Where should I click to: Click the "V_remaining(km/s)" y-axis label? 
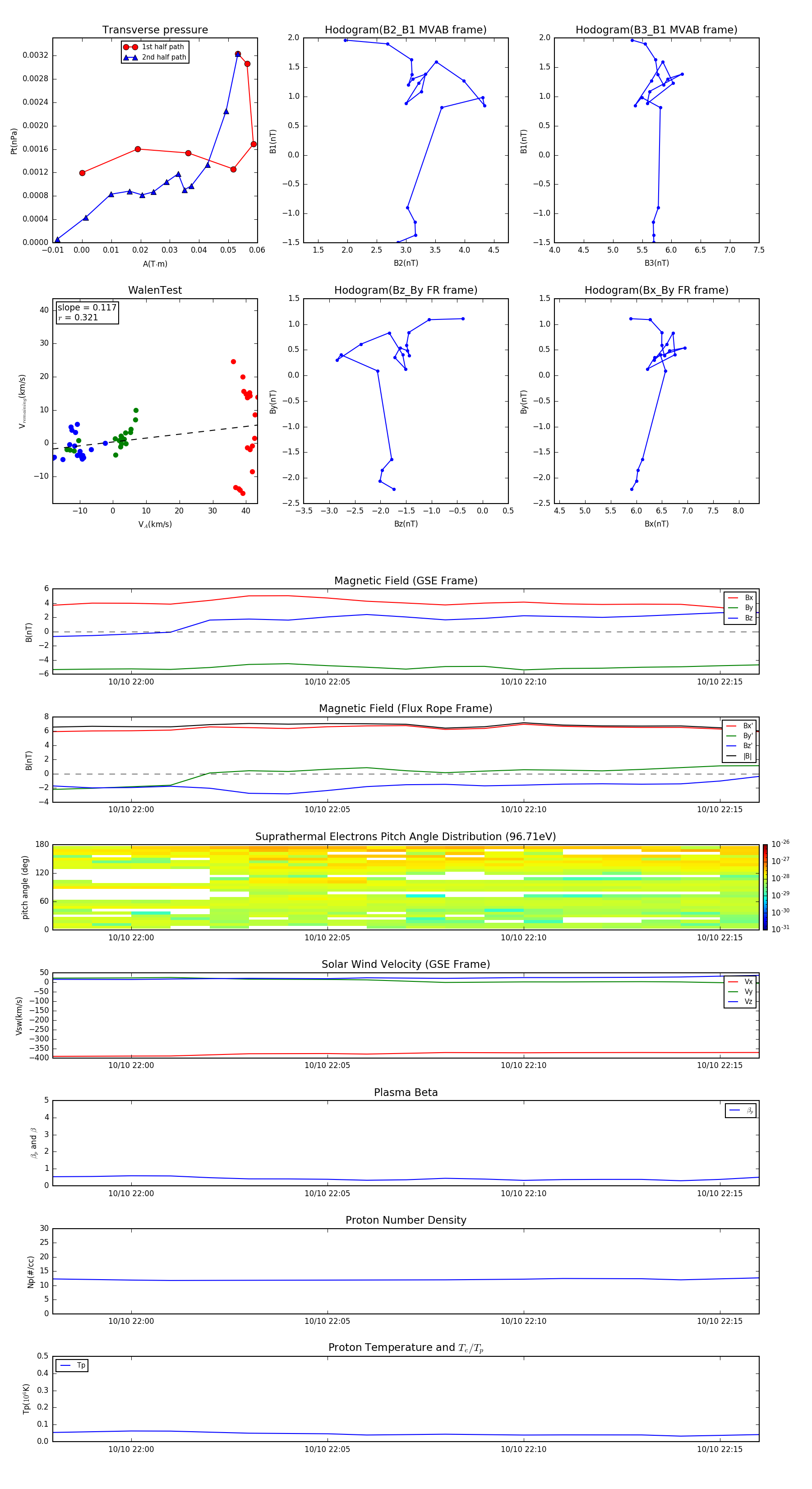click(x=23, y=401)
